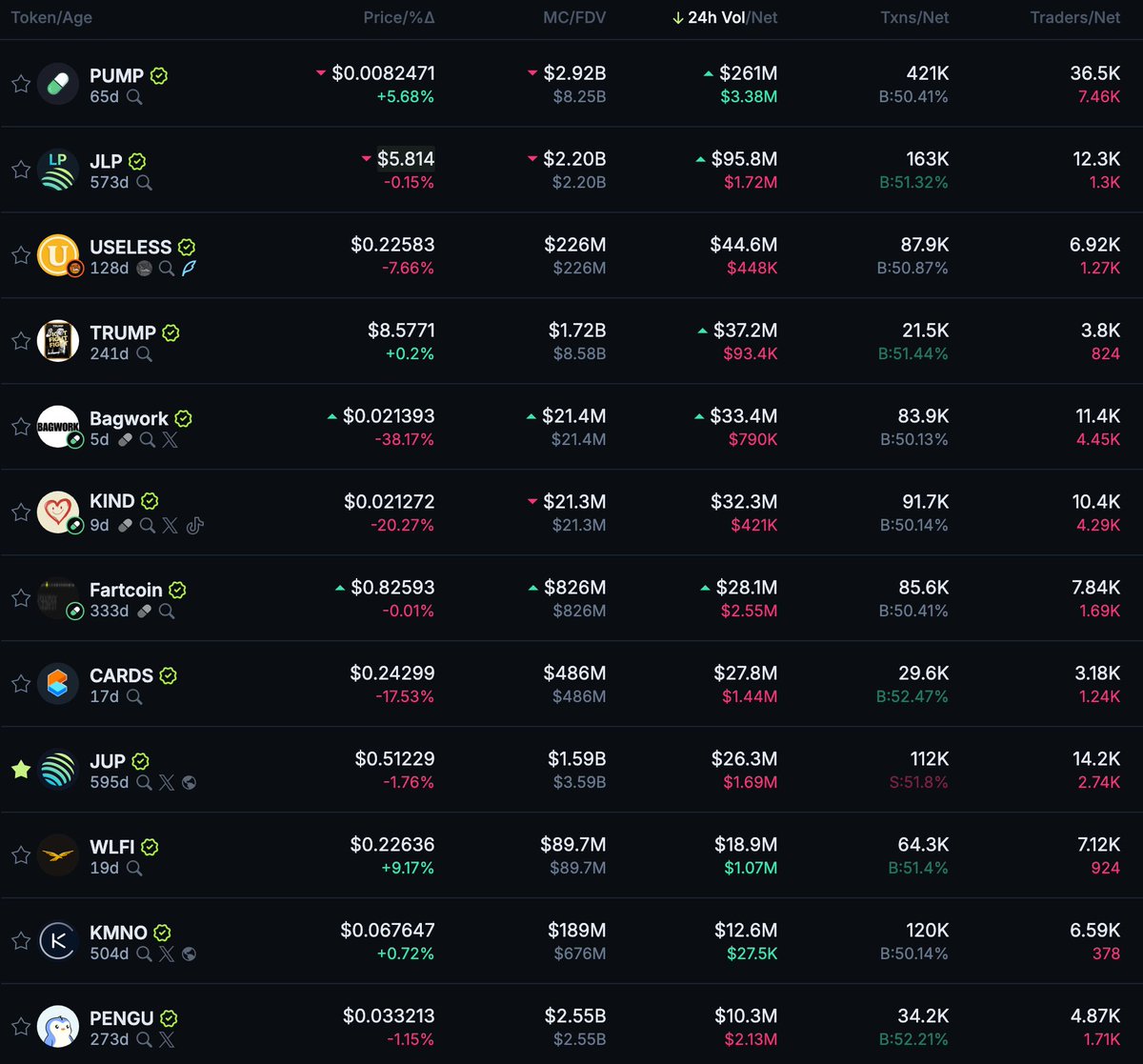Sort by Price/%Δ column header
Image resolution: width=1143 pixels, height=1064 pixels.
pos(399,17)
